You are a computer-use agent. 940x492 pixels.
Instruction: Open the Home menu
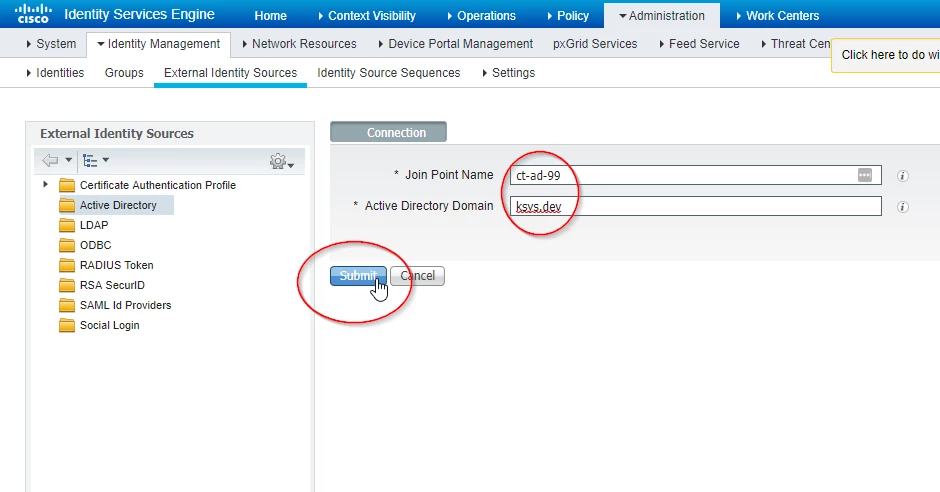click(270, 16)
